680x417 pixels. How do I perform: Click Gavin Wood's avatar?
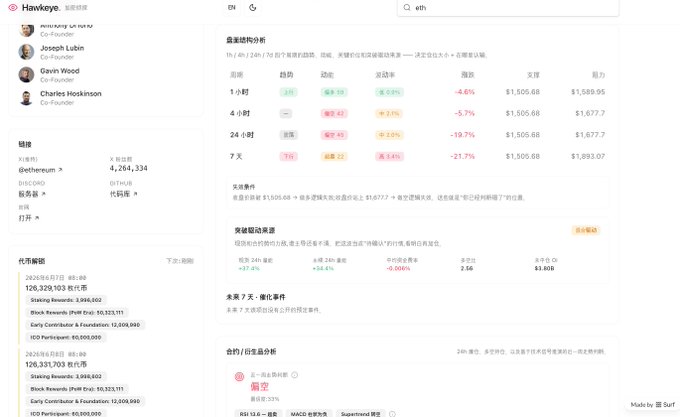pos(26,75)
